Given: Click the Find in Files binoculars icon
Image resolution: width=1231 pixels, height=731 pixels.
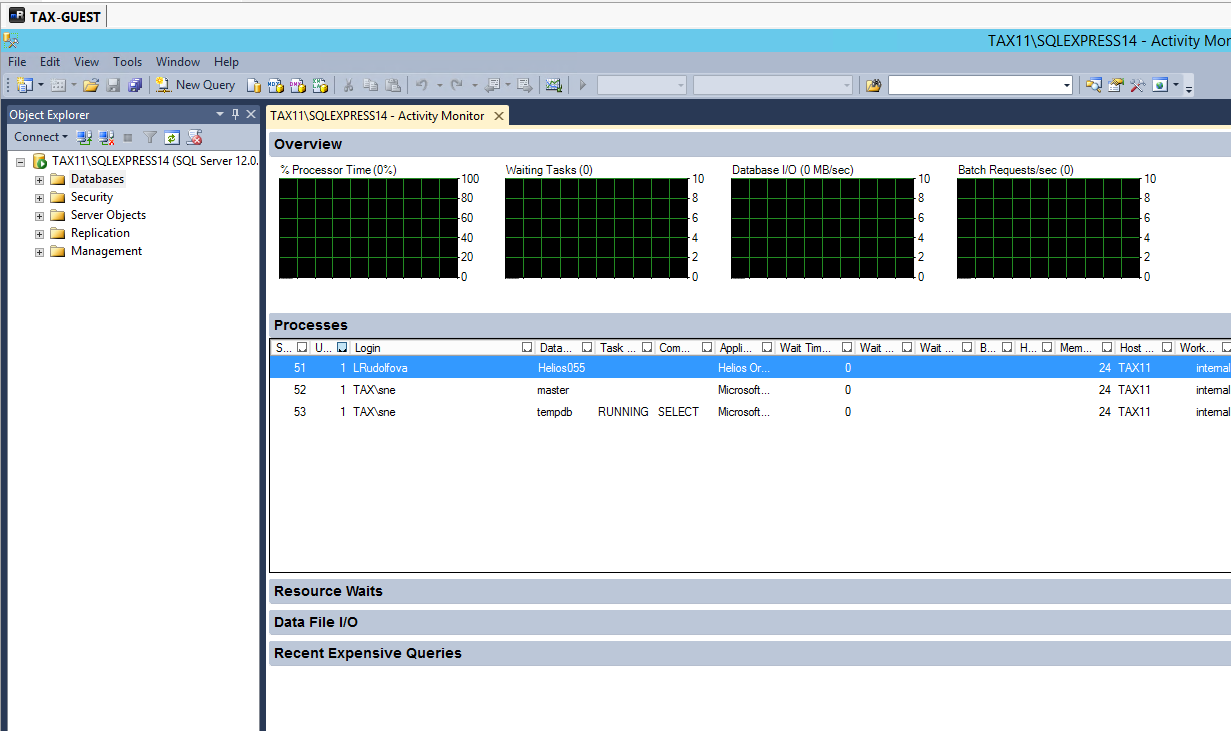Looking at the screenshot, I should (x=874, y=85).
